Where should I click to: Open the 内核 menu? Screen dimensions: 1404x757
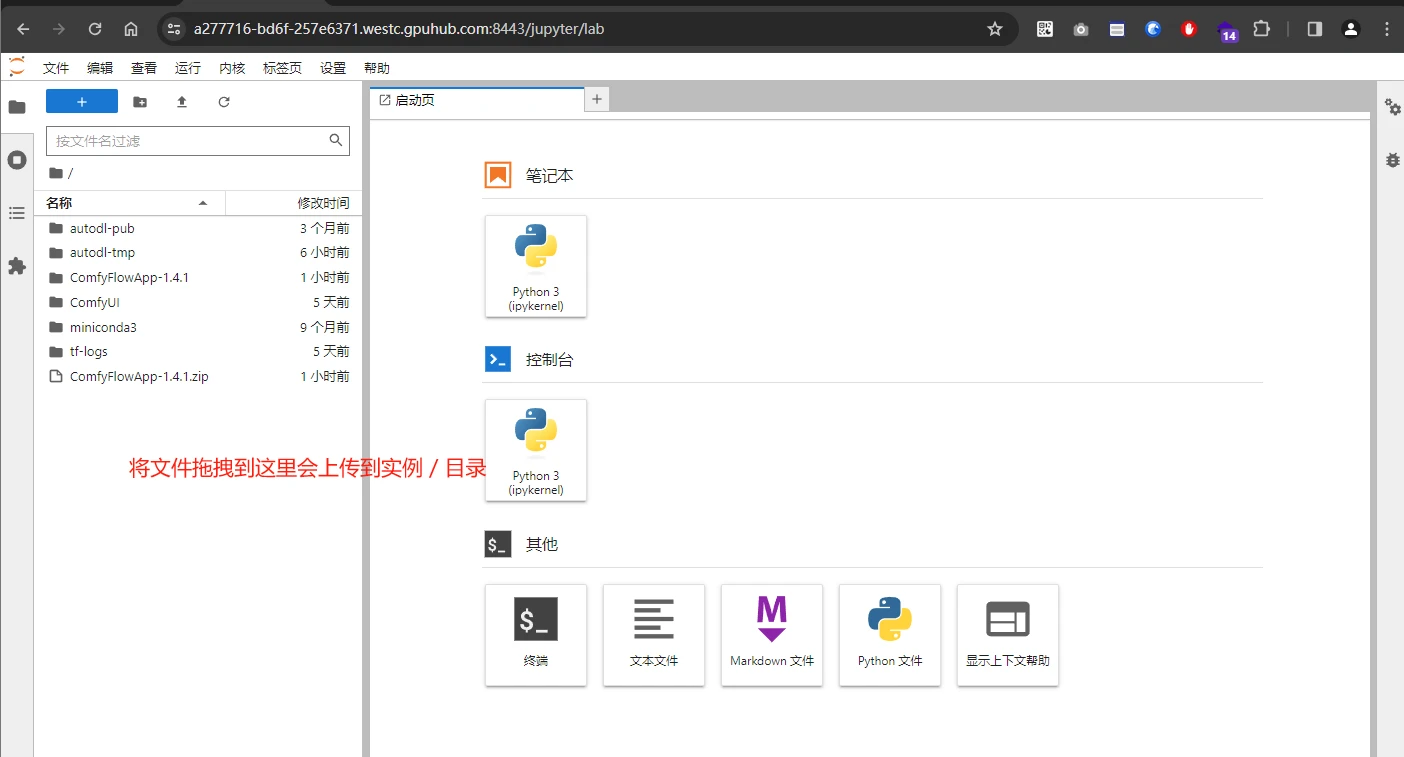232,68
